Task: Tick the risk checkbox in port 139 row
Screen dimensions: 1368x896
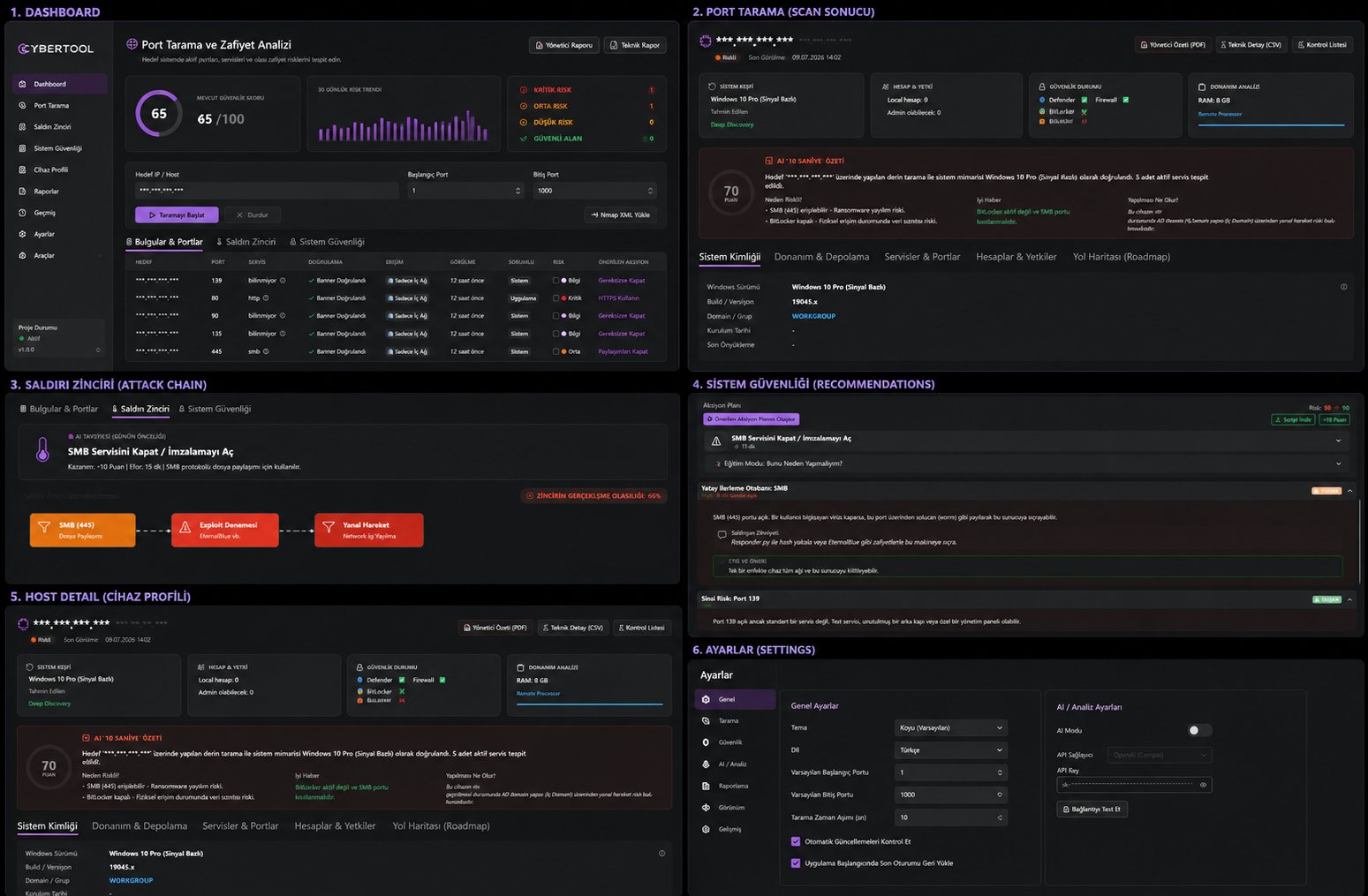Action: (x=556, y=280)
